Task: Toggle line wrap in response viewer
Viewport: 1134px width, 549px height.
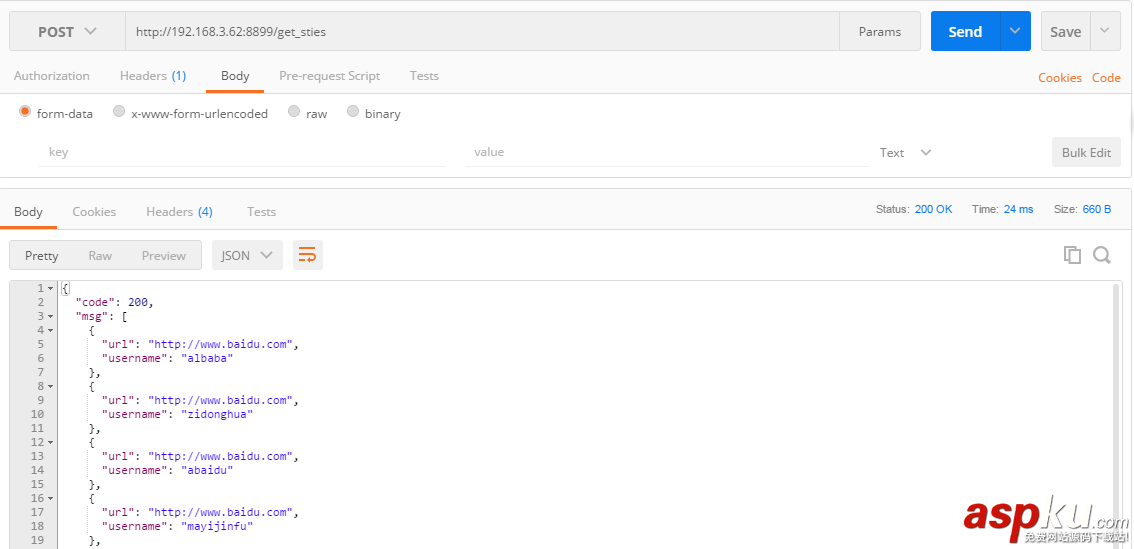Action: (308, 255)
